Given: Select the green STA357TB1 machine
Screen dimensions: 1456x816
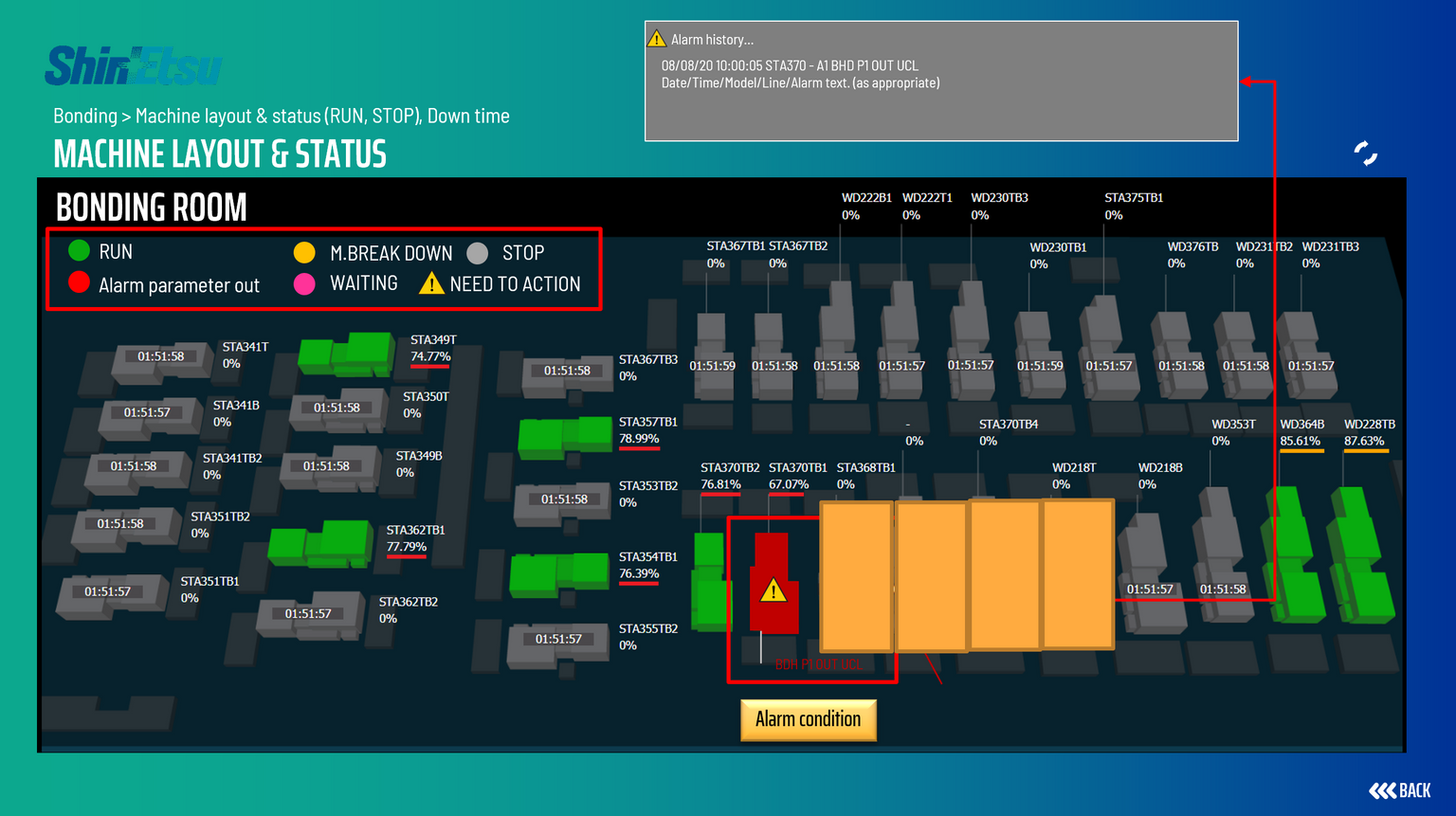Looking at the screenshot, I should tap(565, 436).
